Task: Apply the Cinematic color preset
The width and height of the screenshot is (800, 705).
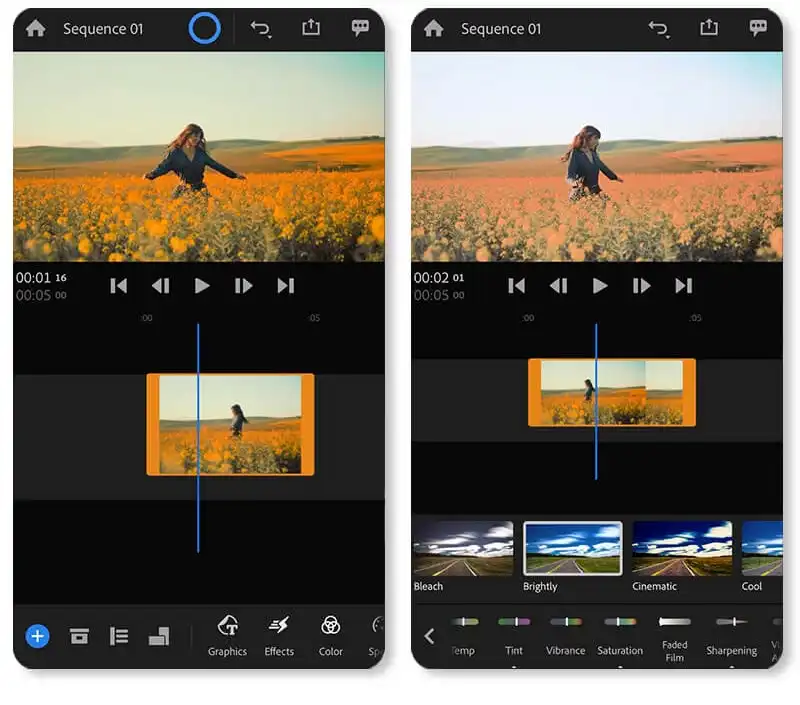Action: [x=682, y=556]
